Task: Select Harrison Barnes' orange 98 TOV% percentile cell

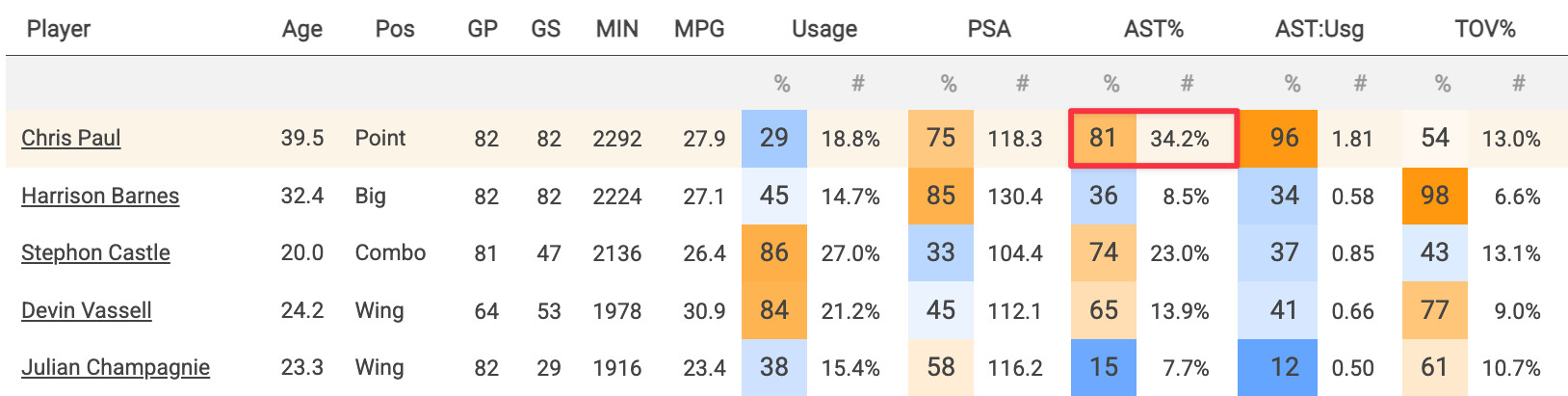Action: pos(1434,196)
